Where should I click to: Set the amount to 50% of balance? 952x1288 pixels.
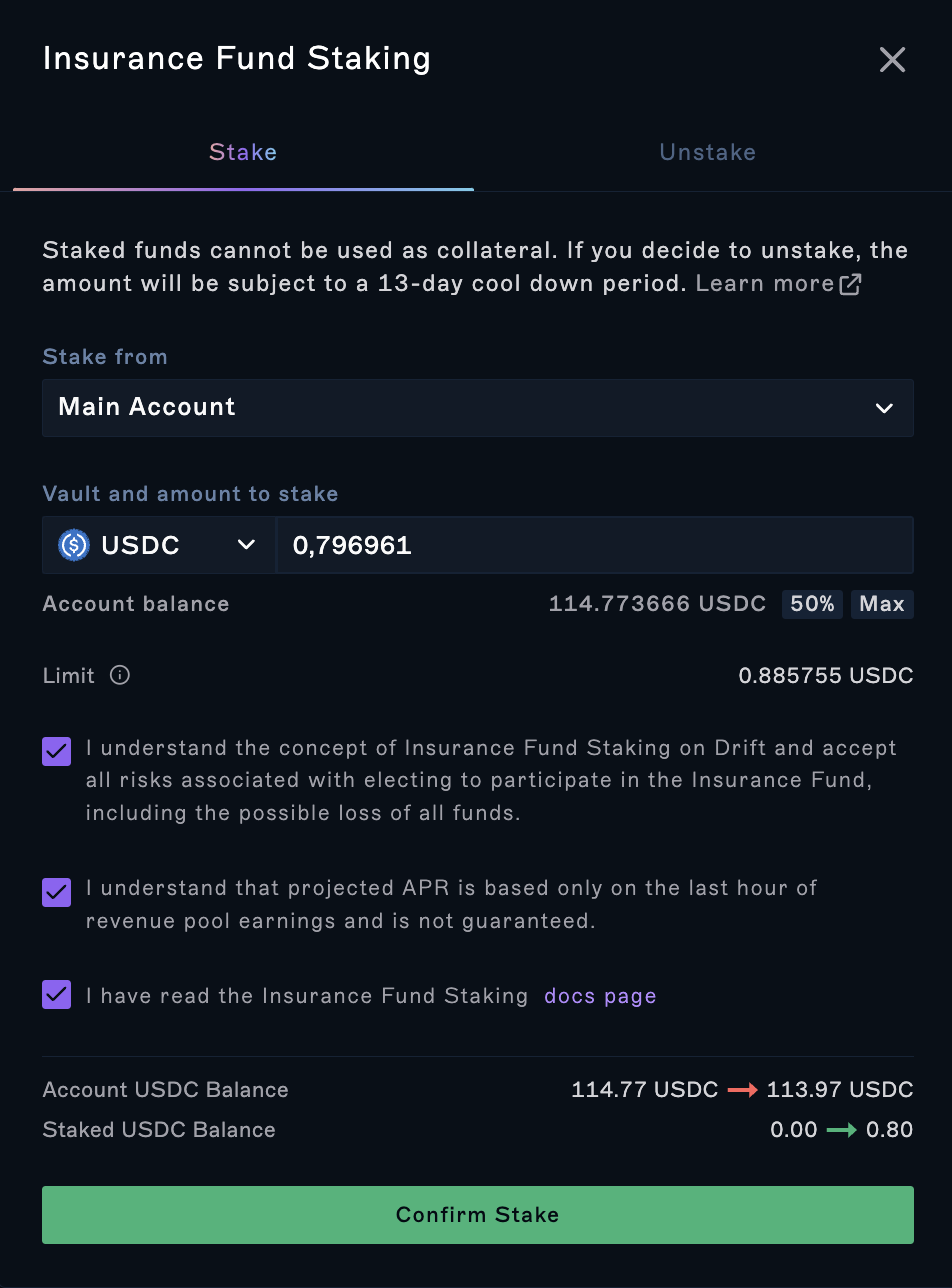[812, 604]
